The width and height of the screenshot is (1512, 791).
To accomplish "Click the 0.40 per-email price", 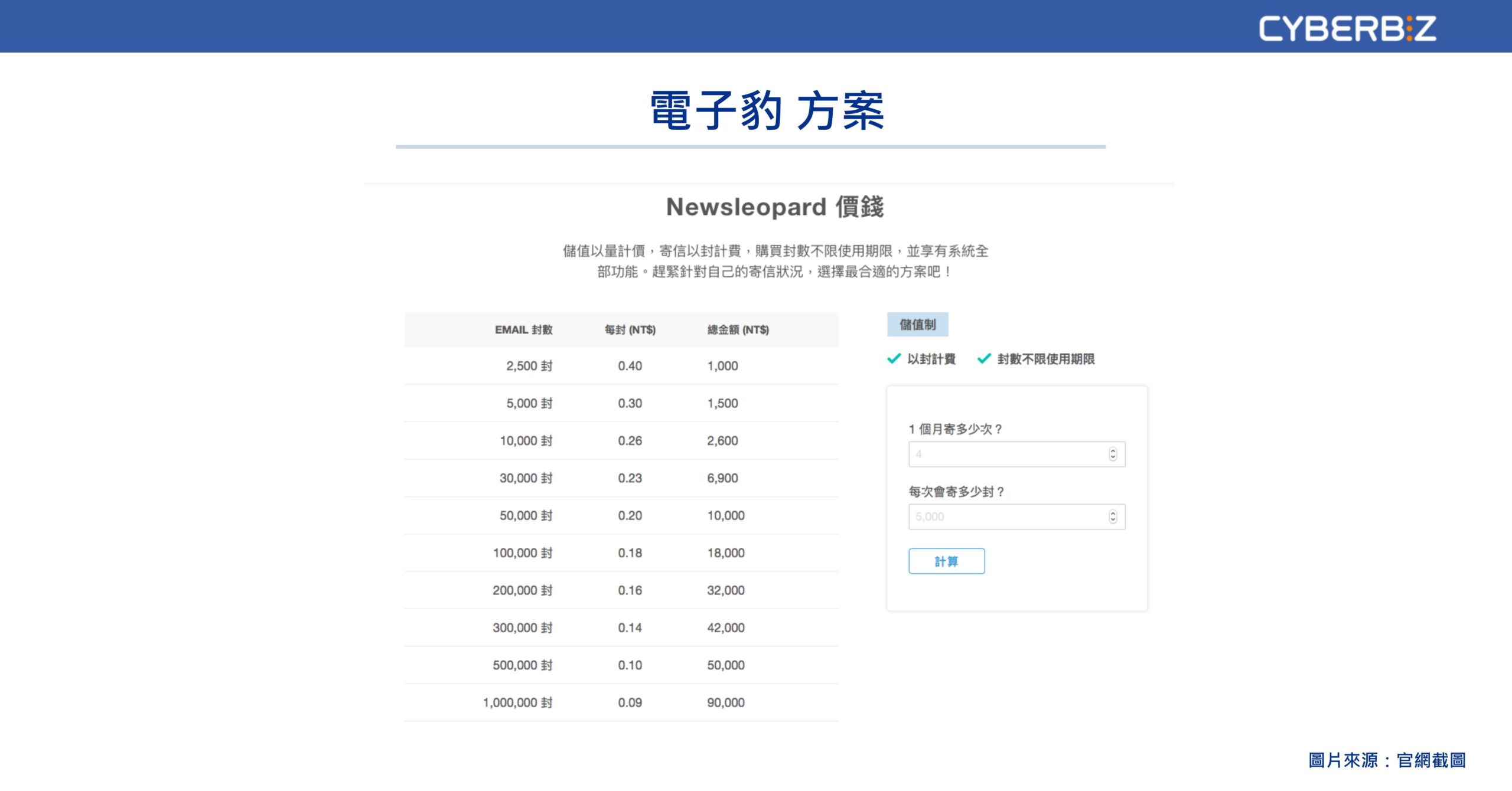I will (630, 365).
